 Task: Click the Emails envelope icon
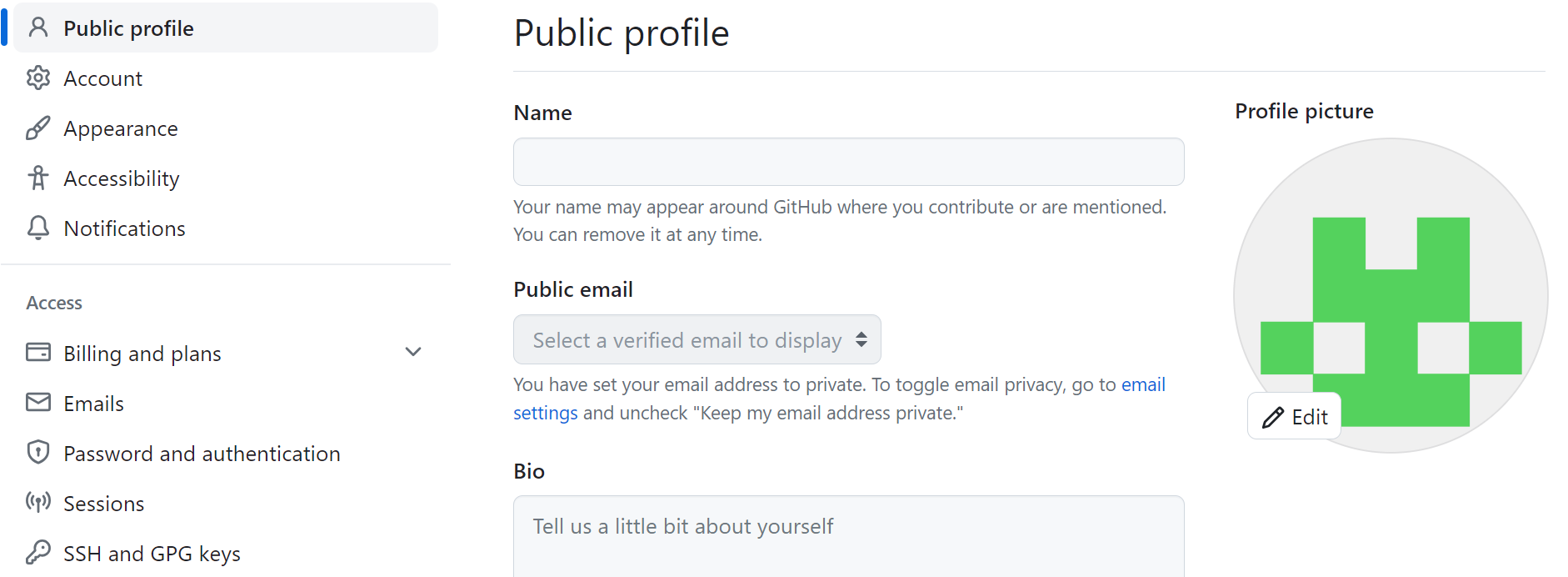(38, 403)
